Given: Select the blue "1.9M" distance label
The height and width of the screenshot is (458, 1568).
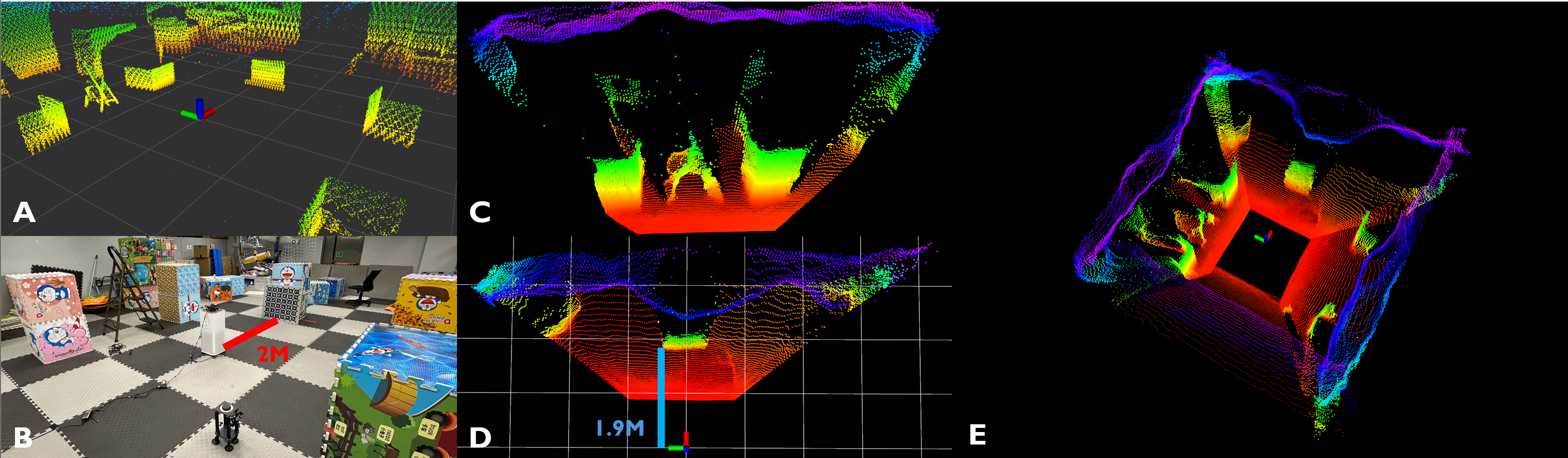Looking at the screenshot, I should click(620, 428).
